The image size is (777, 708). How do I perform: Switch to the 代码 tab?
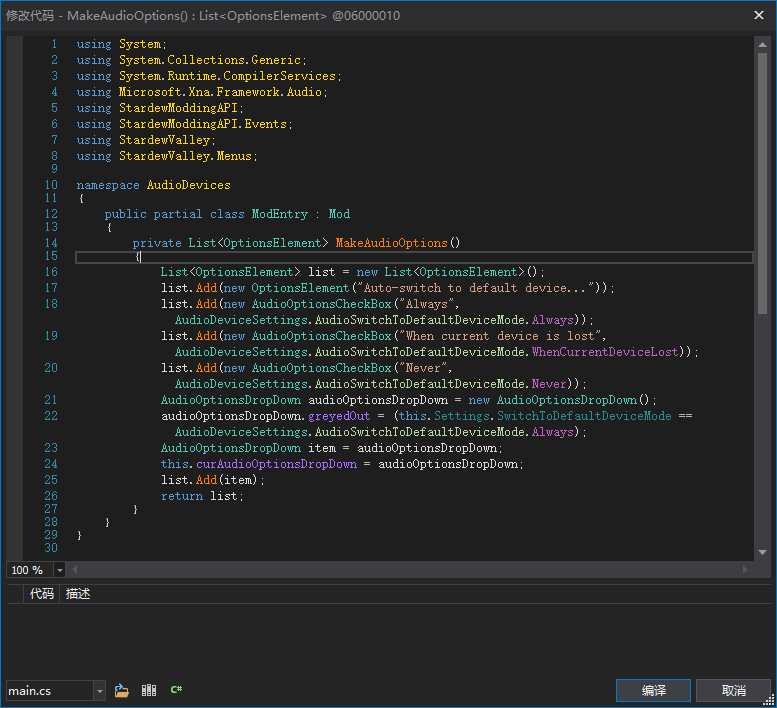tap(42, 594)
